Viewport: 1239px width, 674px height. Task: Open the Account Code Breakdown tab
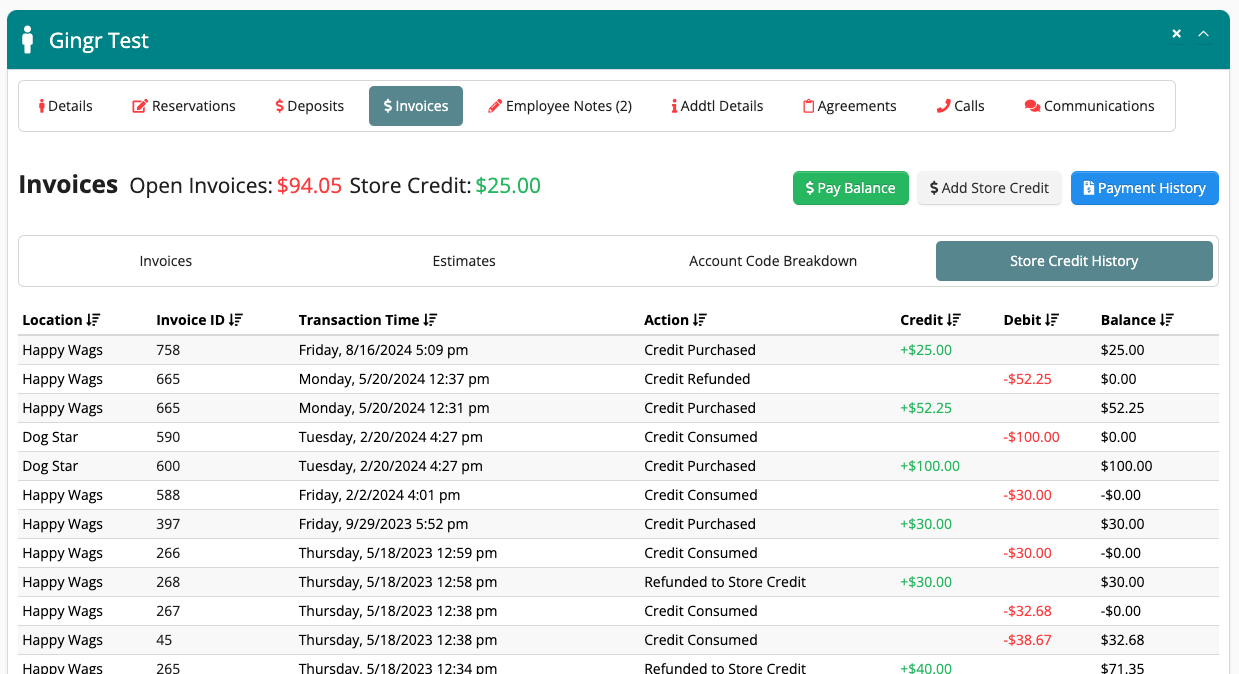pos(772,261)
